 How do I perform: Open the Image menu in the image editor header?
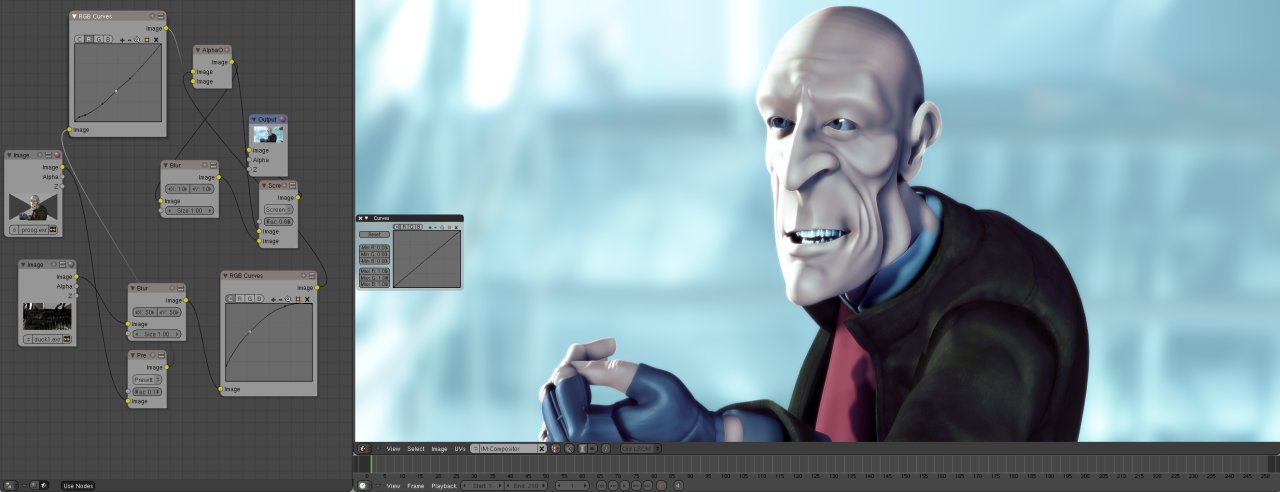click(439, 449)
